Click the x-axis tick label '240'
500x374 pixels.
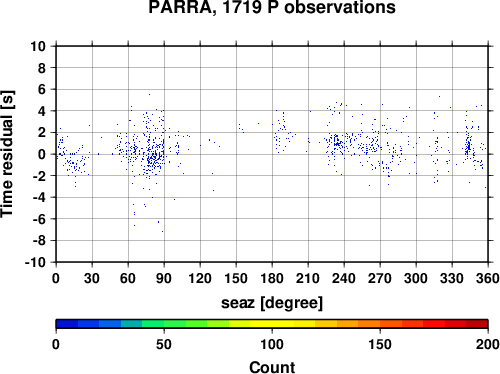(344, 278)
